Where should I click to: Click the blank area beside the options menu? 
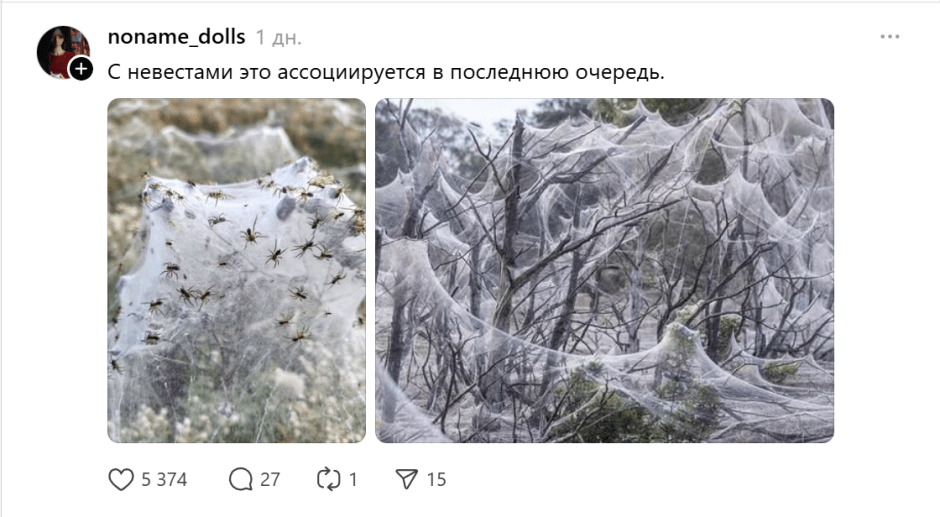point(779,37)
